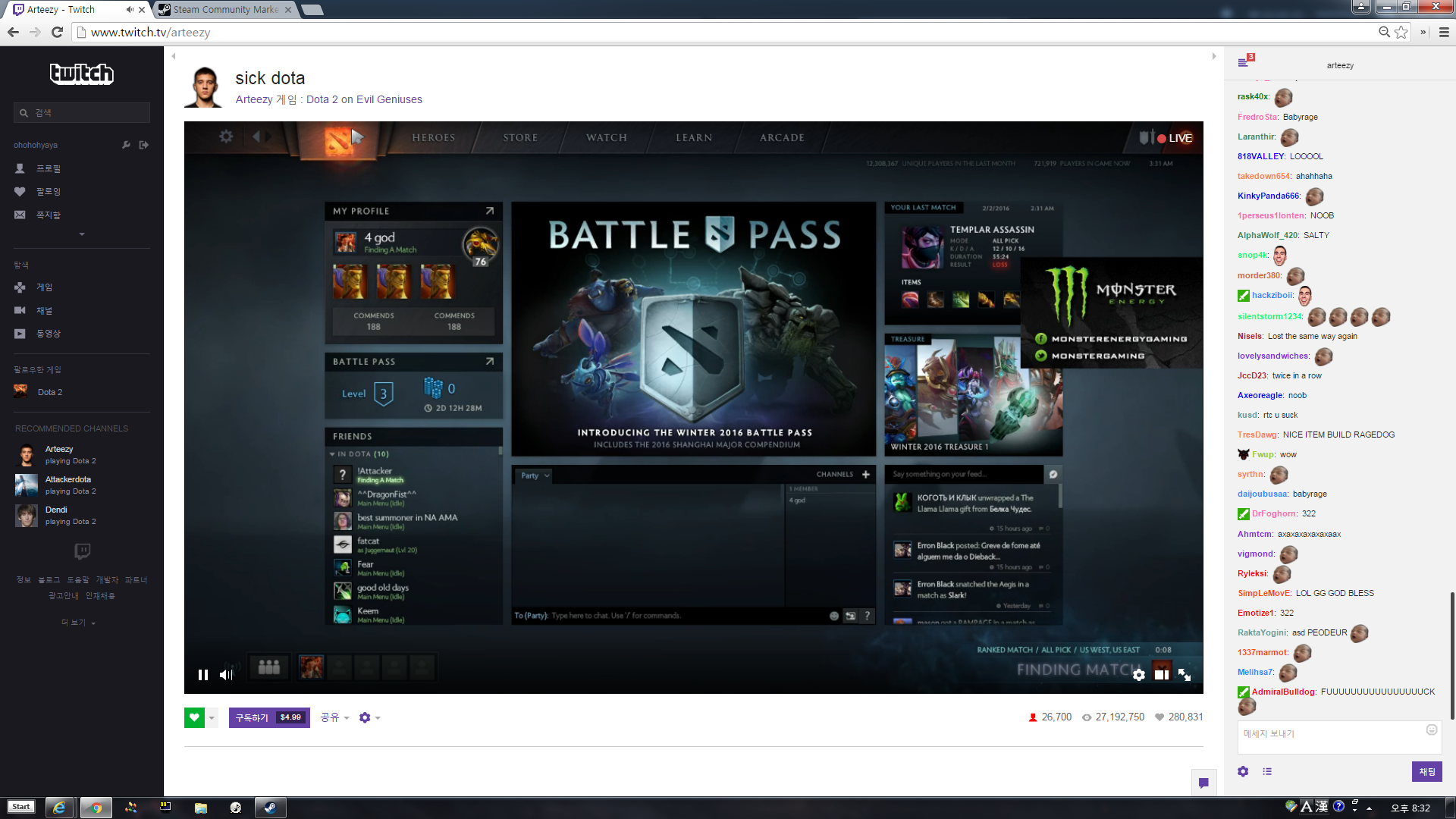Screen dimensions: 1456x819
Task: Open the browser zoom magnifier icon
Action: tap(1384, 32)
